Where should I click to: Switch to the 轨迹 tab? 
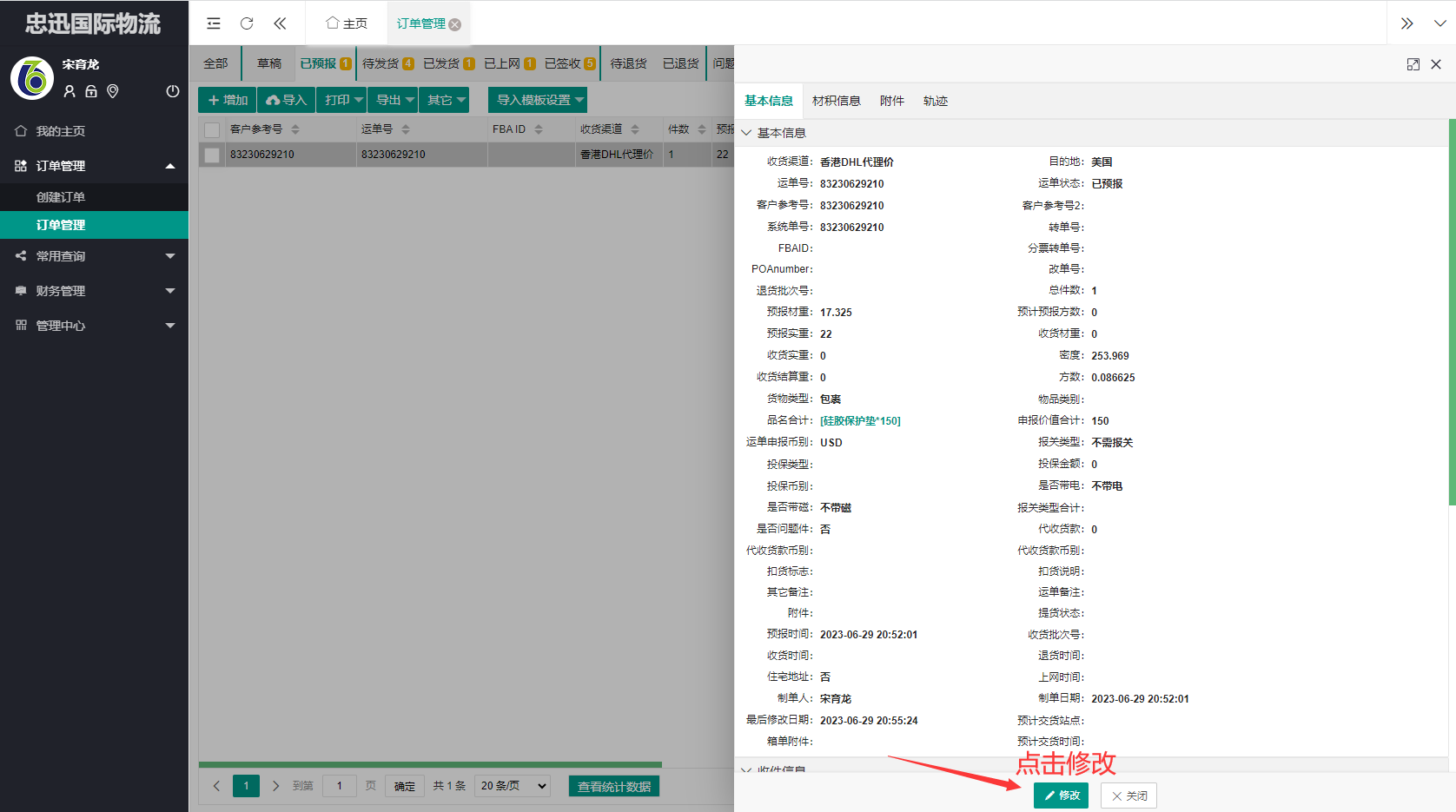[935, 101]
